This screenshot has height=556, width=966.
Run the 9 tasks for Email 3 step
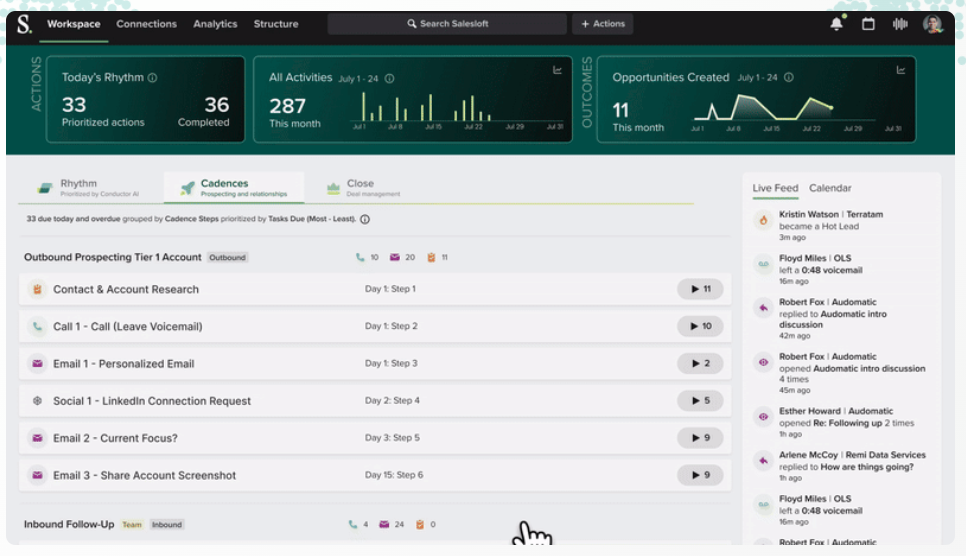700,475
